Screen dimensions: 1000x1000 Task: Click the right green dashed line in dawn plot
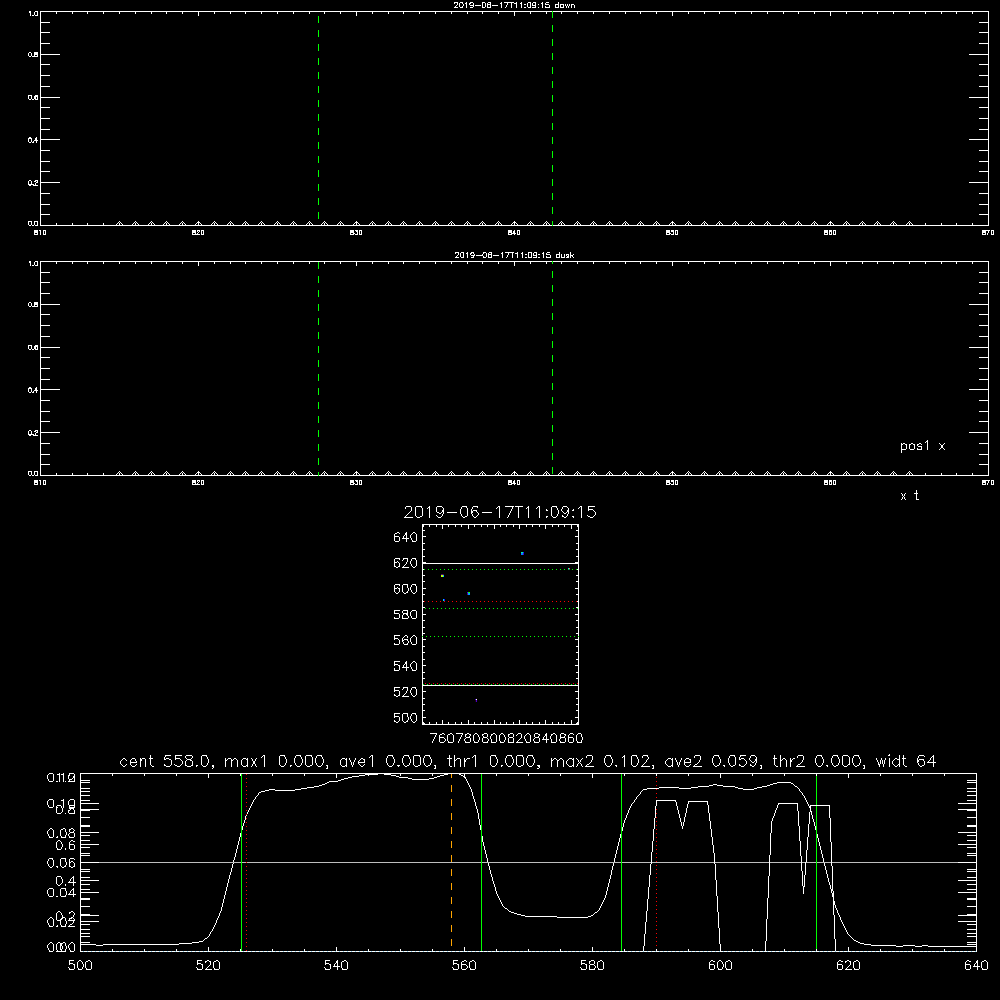pyautogui.click(x=552, y=118)
